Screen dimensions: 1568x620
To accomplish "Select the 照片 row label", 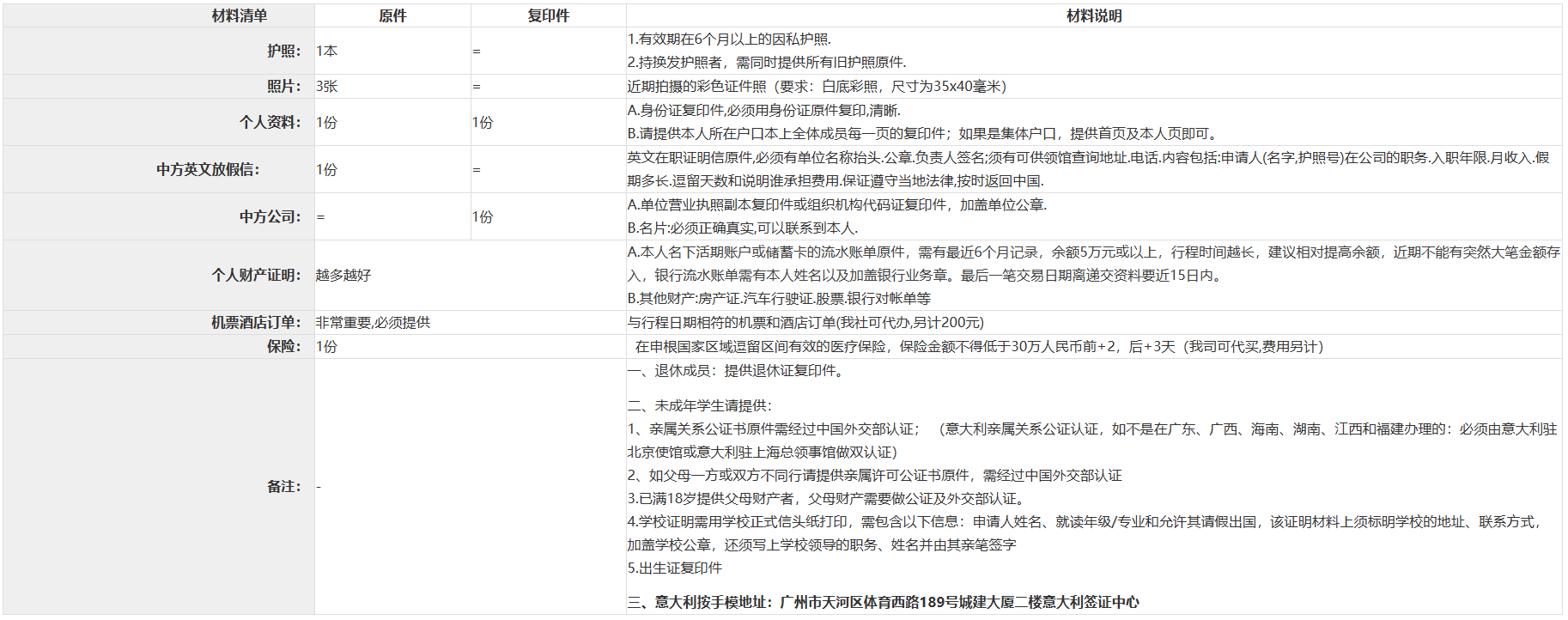I will (x=283, y=86).
